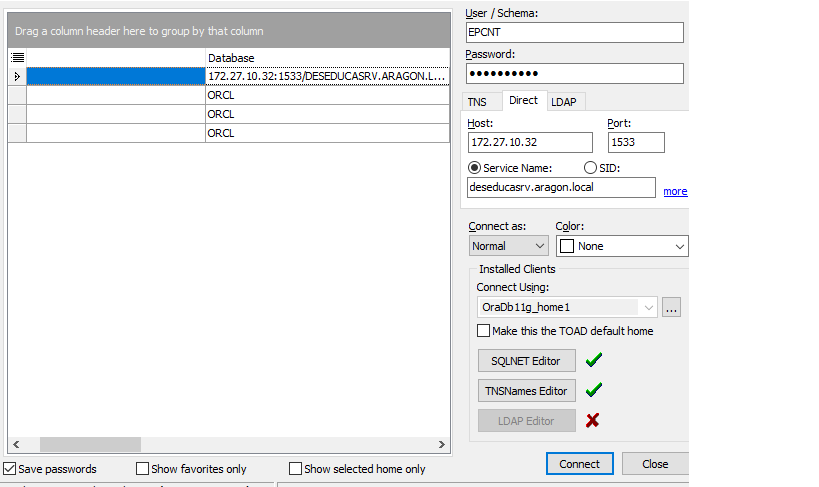Check Make this the TOAD default home

(484, 331)
